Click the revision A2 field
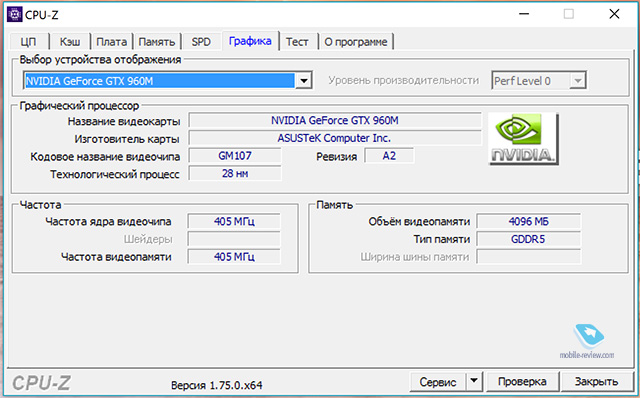The width and height of the screenshot is (640, 398). (x=389, y=156)
